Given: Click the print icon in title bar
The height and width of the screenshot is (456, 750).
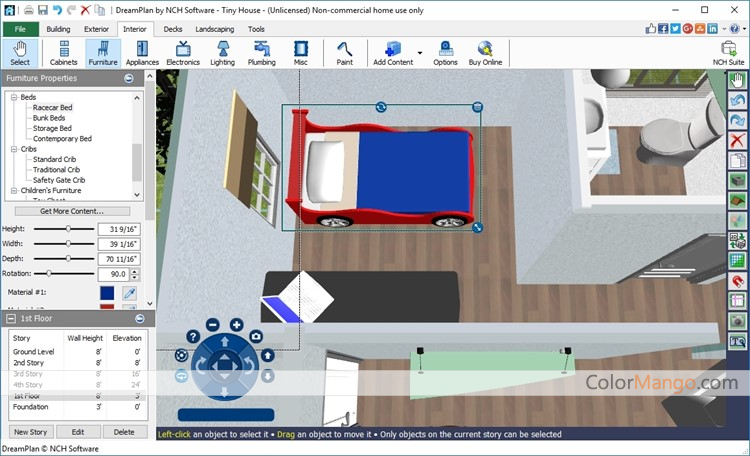Looking at the screenshot, I should (x=29, y=10).
